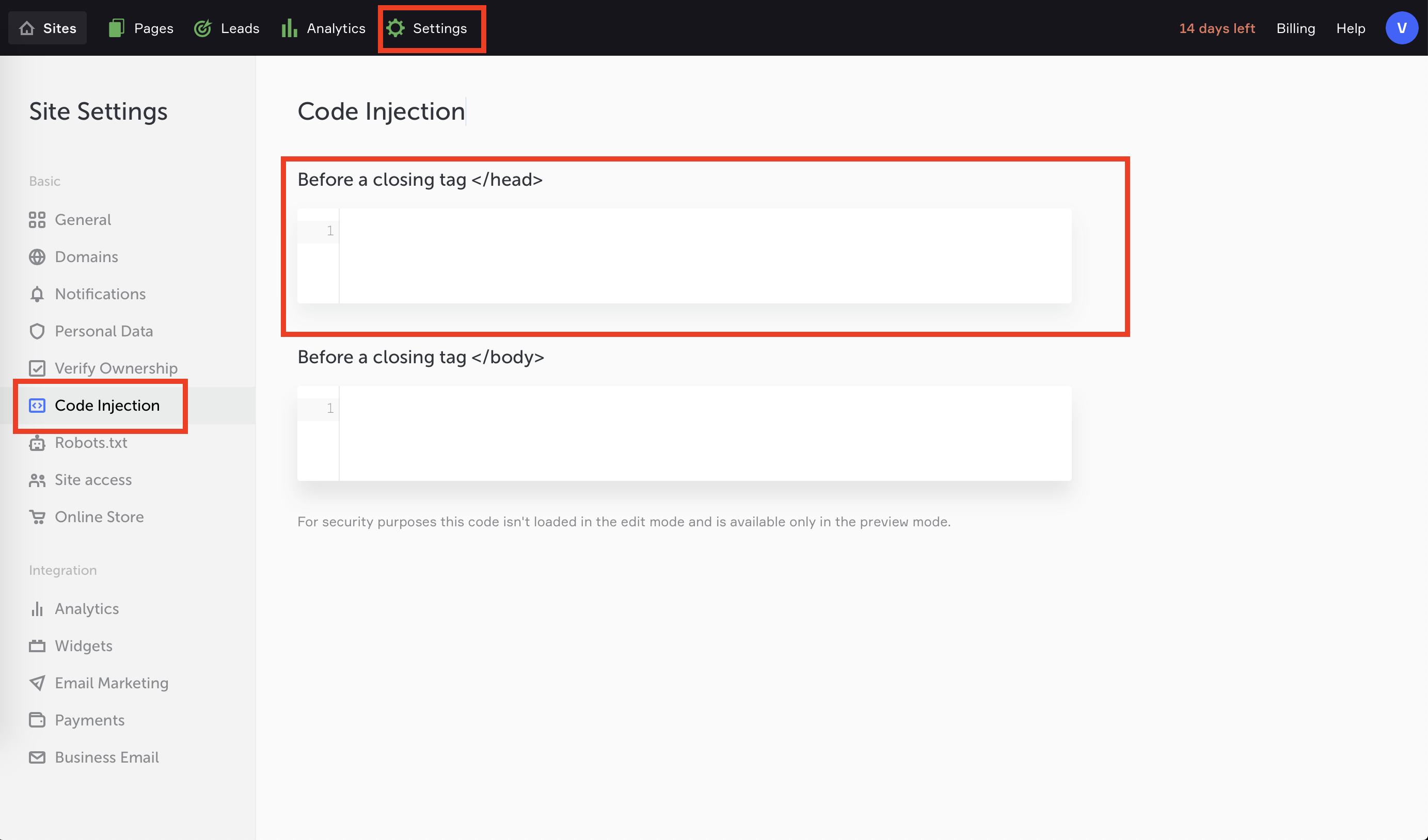Click the green Pages icon
Image resolution: width=1428 pixels, height=840 pixels.
pyautogui.click(x=116, y=28)
